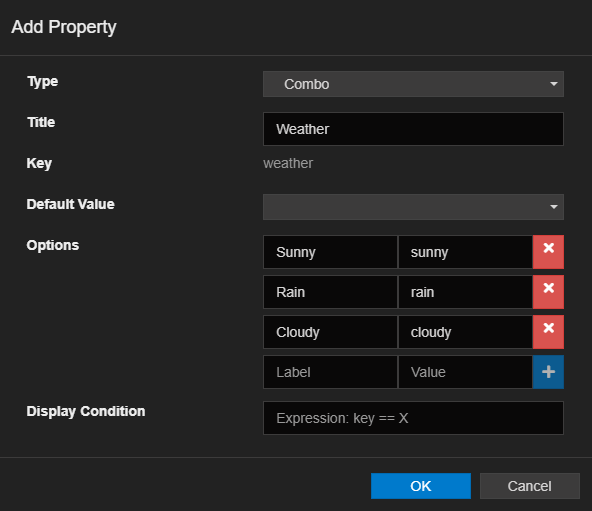Viewport: 592px width, 511px height.
Task: Edit the Rain label field
Action: (330, 292)
